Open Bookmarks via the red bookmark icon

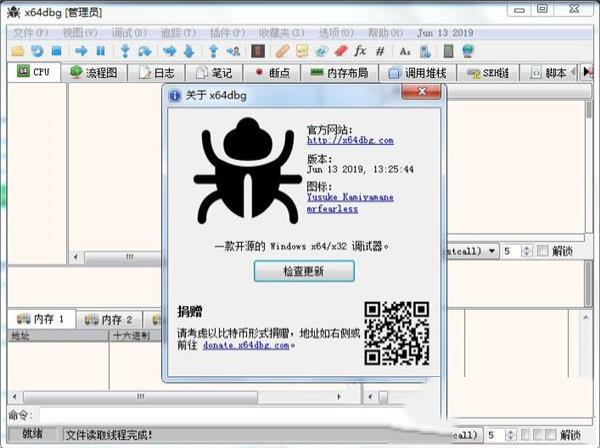[341, 51]
